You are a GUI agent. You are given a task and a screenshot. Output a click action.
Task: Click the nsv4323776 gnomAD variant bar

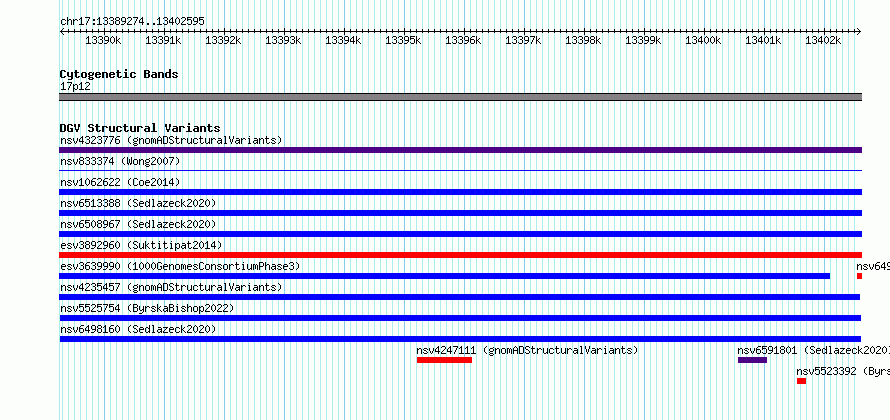pyautogui.click(x=460, y=150)
